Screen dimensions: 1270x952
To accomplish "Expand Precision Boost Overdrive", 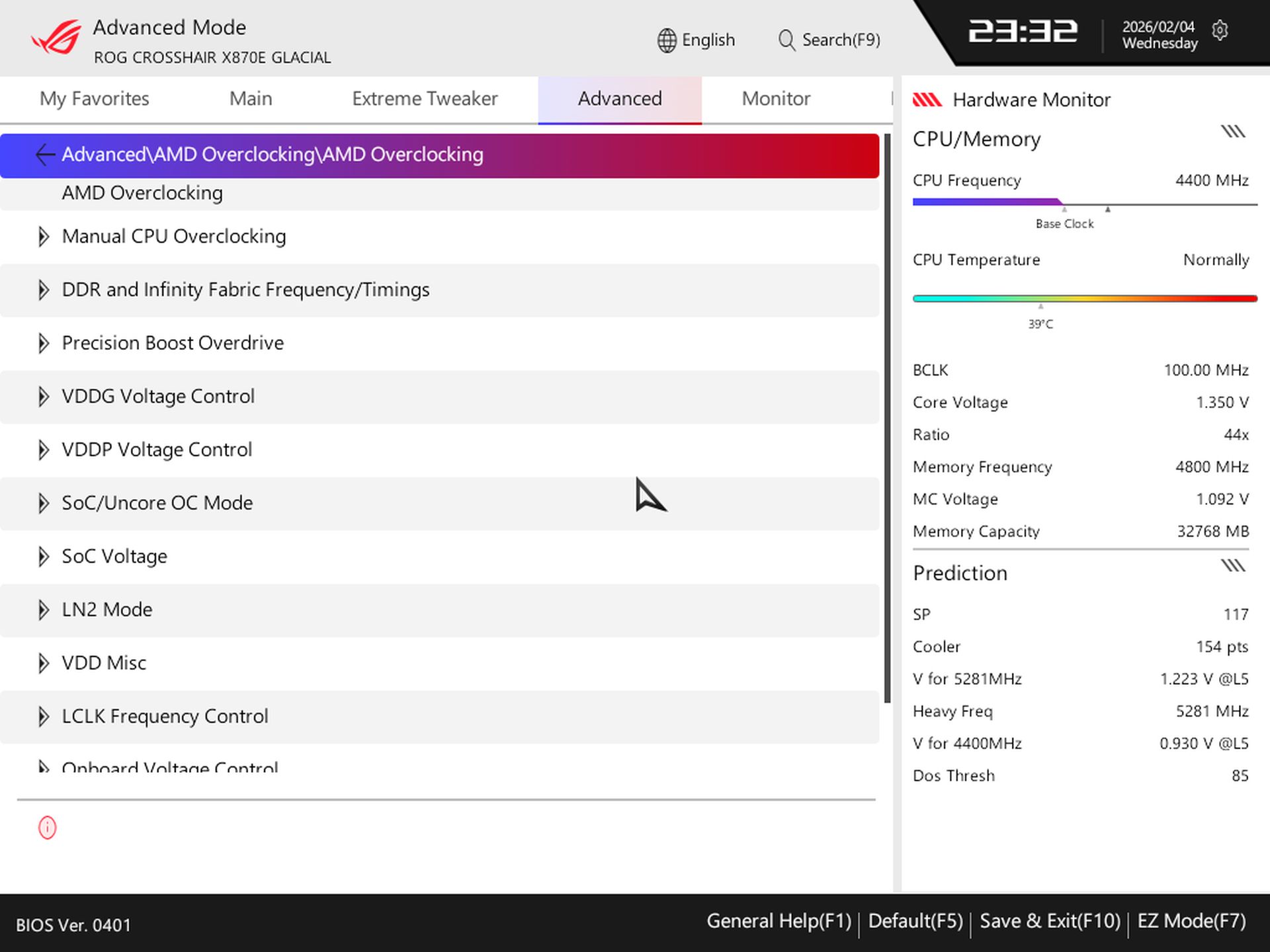I will [44, 343].
